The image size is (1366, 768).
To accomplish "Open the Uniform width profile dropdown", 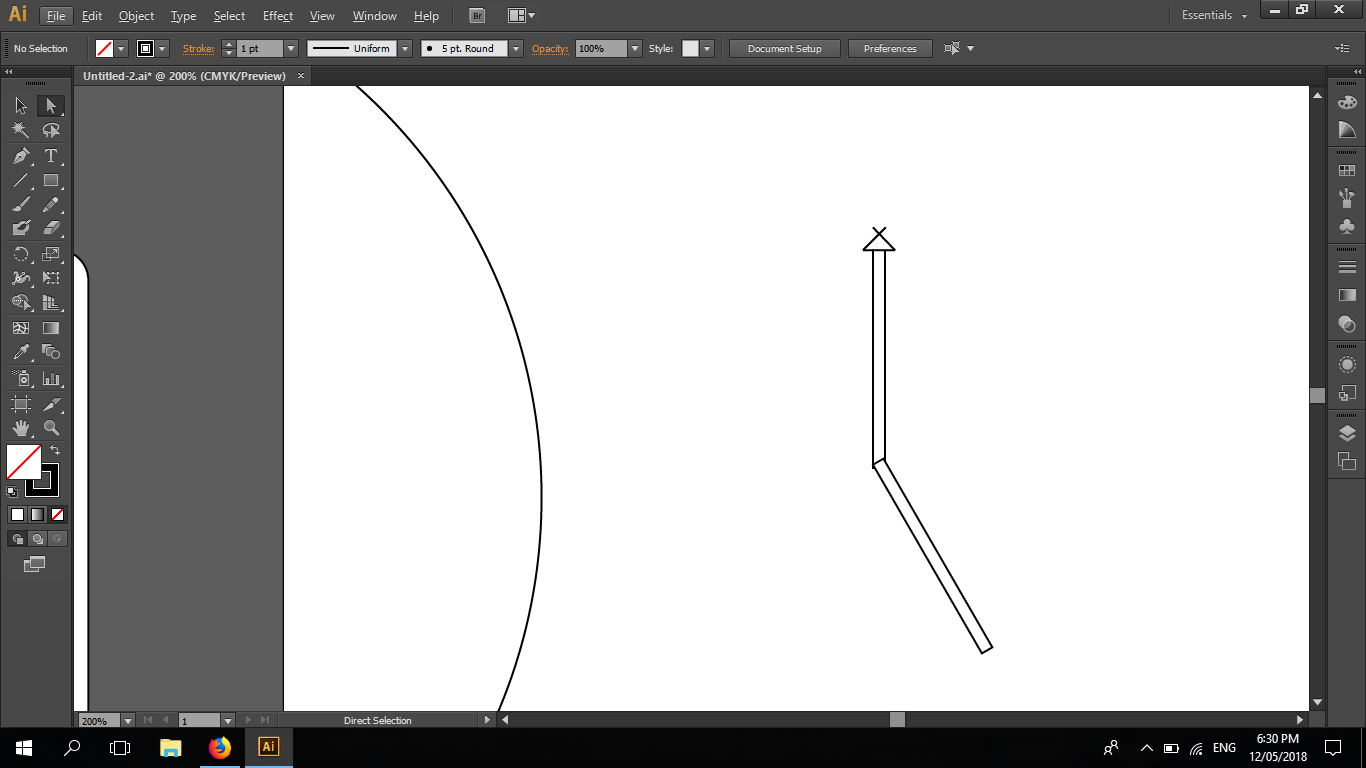I will [405, 48].
